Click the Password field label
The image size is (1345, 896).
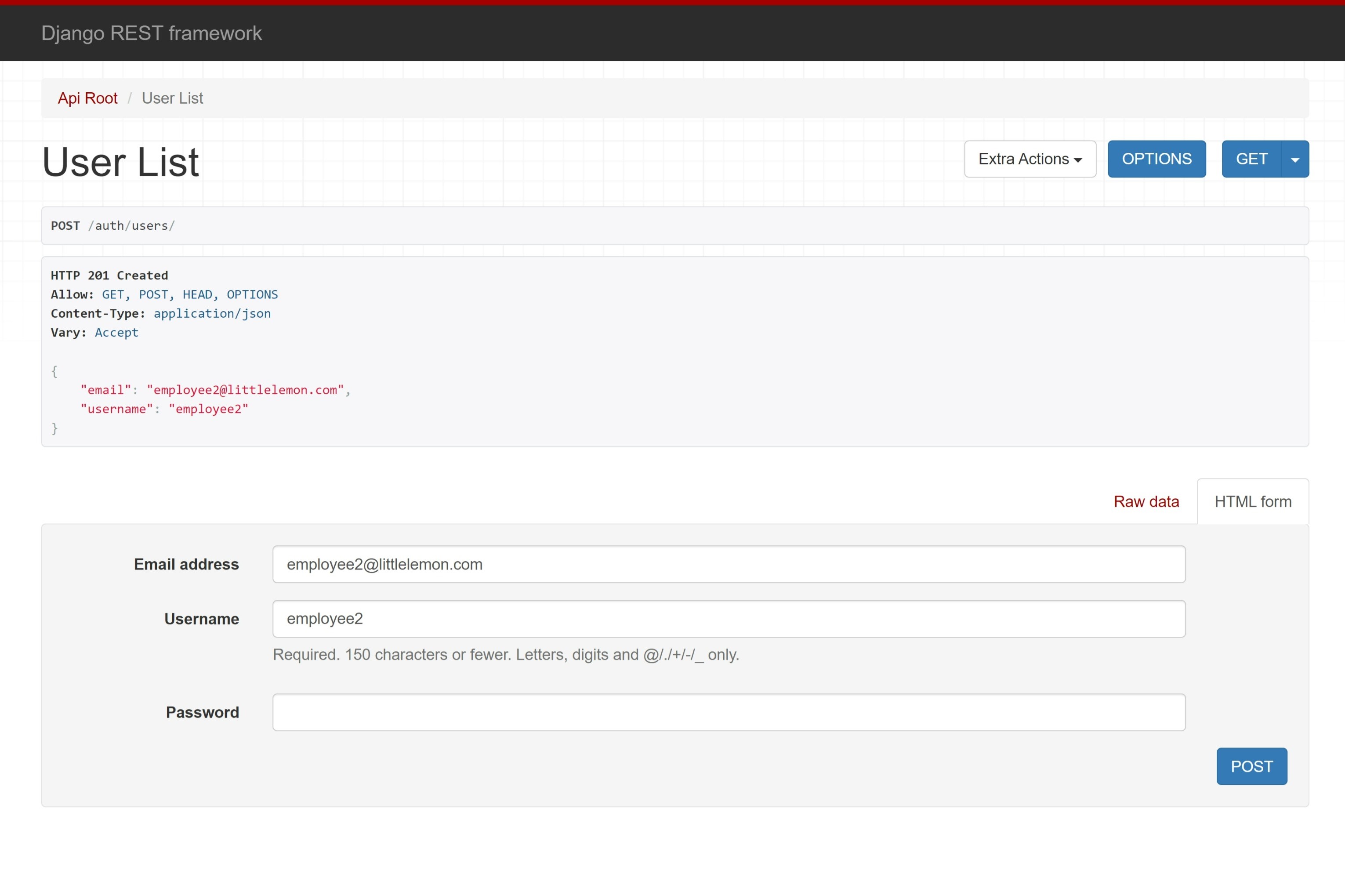coord(202,712)
